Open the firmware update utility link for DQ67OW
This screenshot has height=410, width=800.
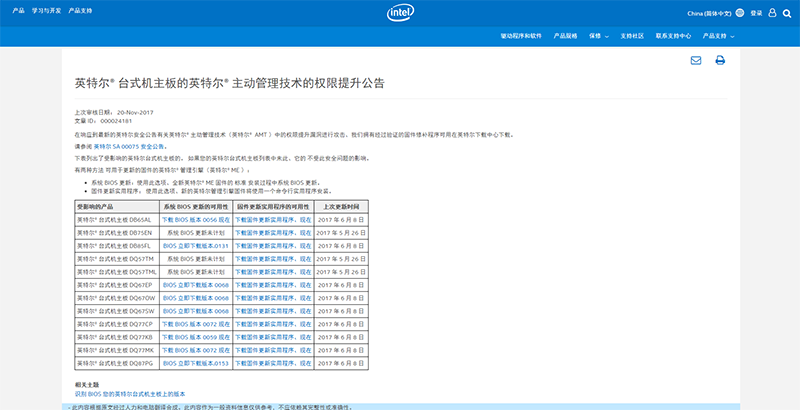273,298
